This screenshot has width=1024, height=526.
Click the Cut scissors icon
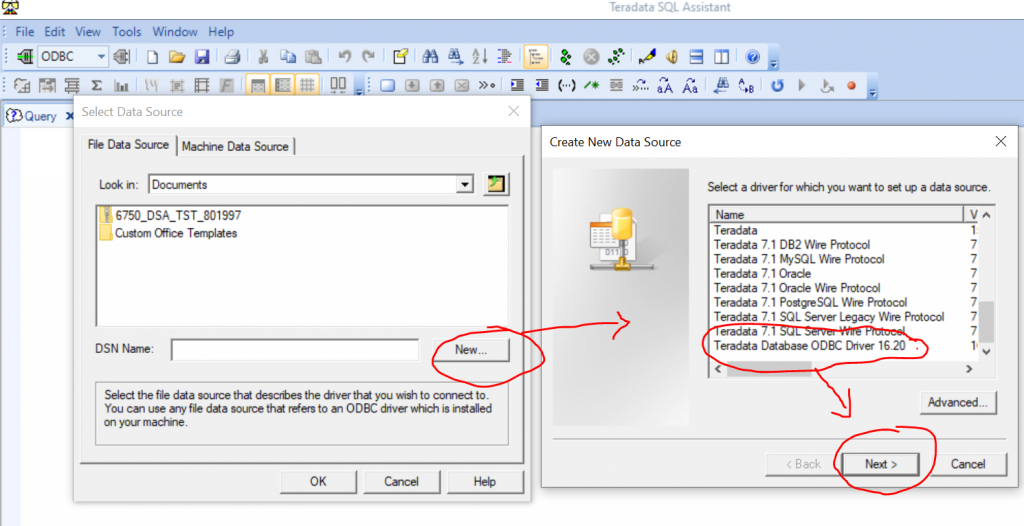(263, 57)
